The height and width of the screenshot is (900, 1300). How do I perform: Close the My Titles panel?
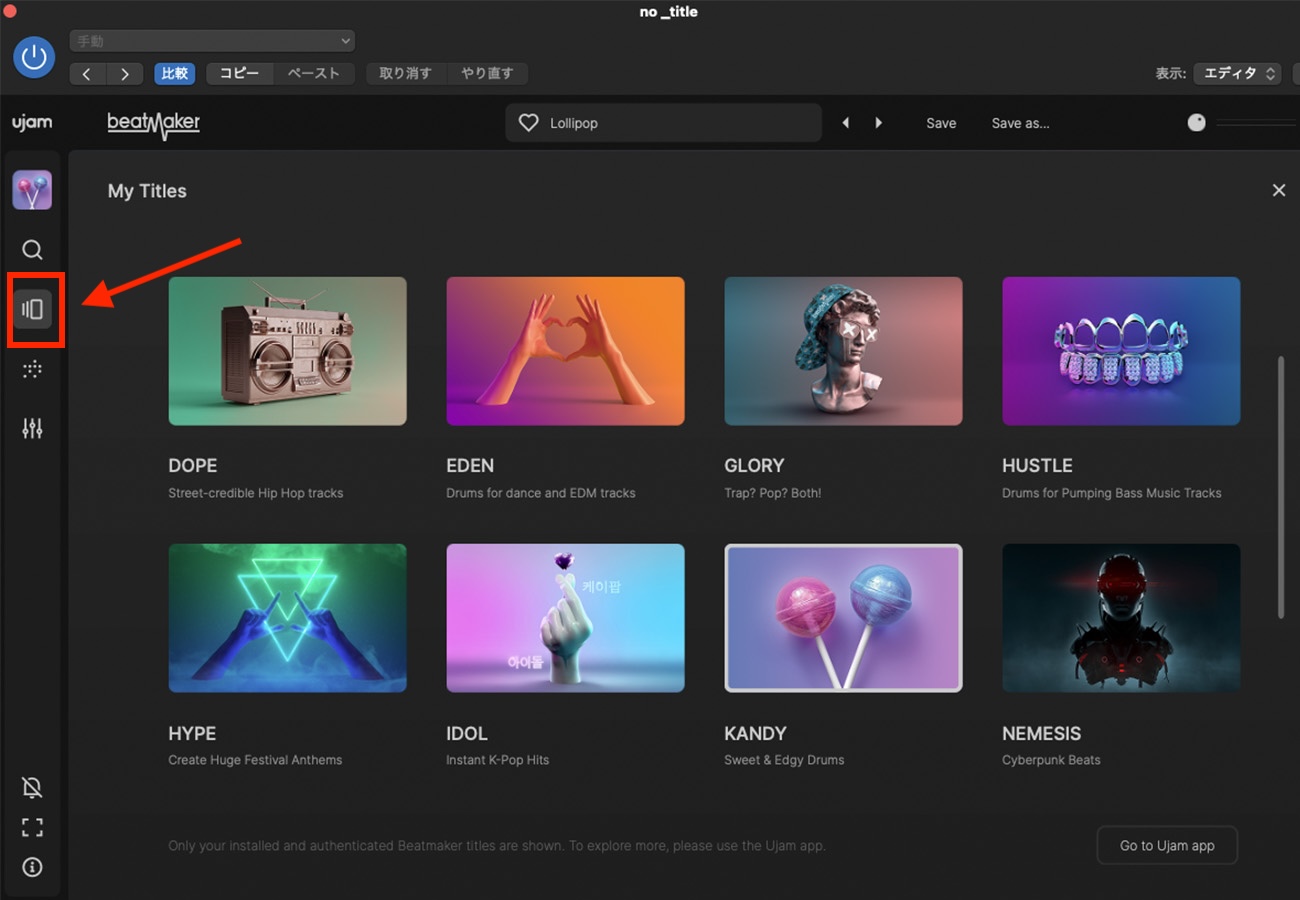1278,190
